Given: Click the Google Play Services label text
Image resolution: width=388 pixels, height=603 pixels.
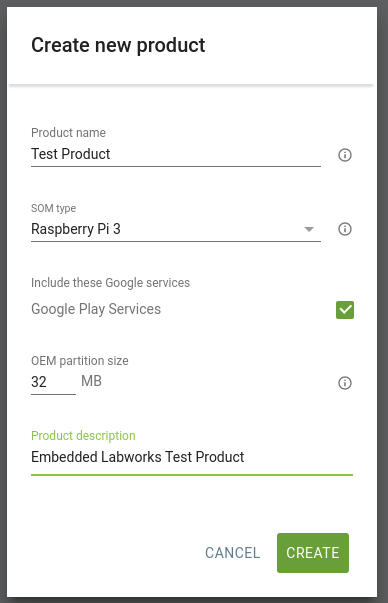Looking at the screenshot, I should pyautogui.click(x=96, y=309).
